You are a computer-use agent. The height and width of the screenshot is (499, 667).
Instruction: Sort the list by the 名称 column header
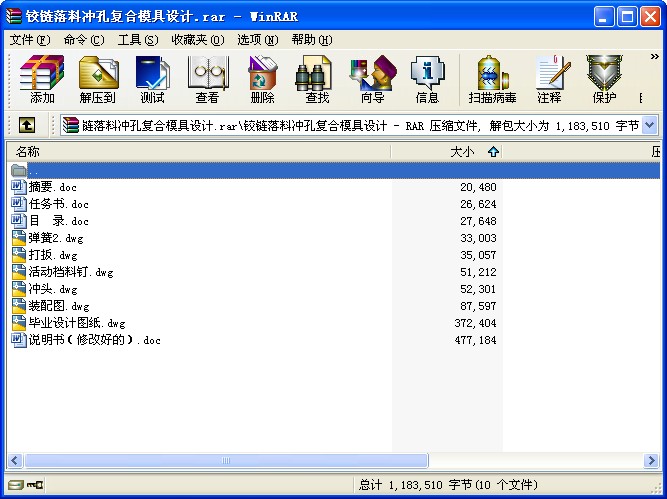click(199, 151)
